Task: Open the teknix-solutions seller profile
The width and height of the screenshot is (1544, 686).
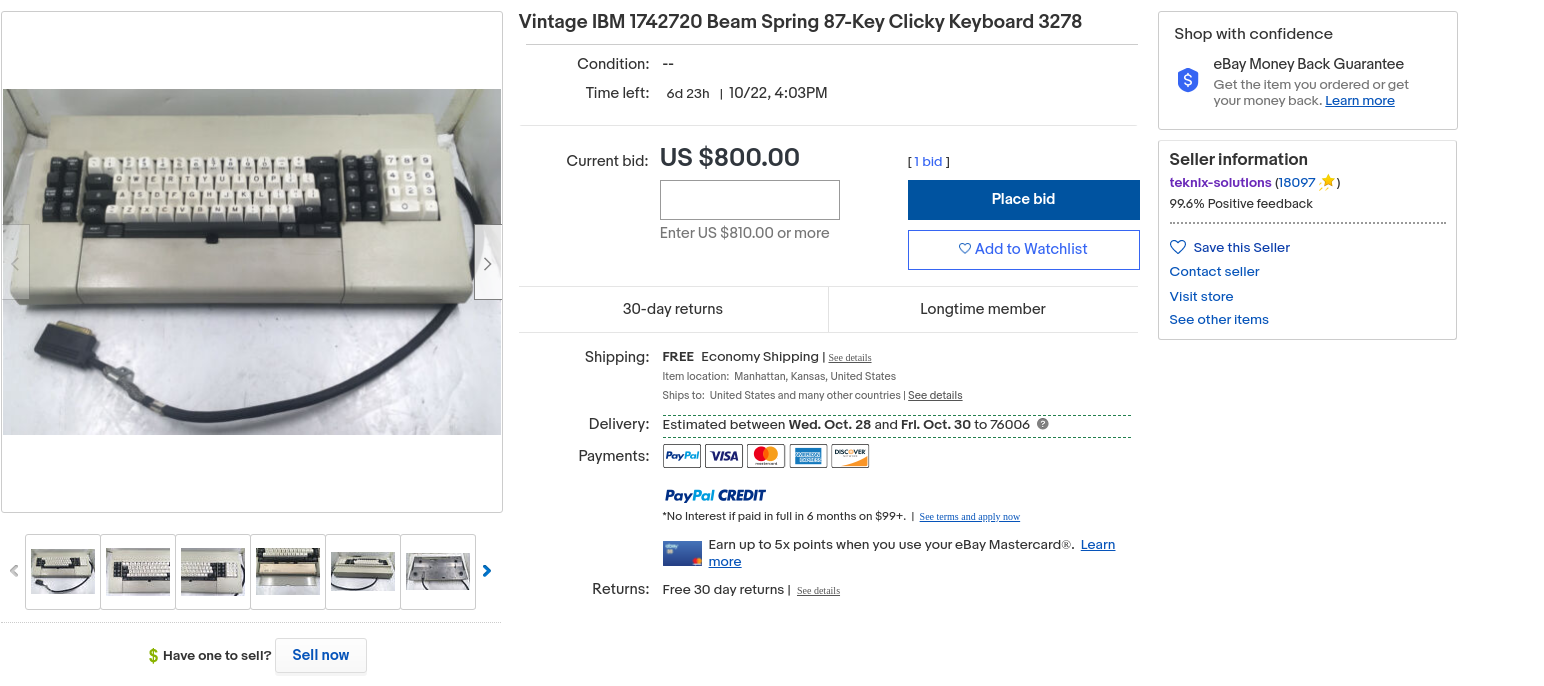Action: tap(1220, 183)
